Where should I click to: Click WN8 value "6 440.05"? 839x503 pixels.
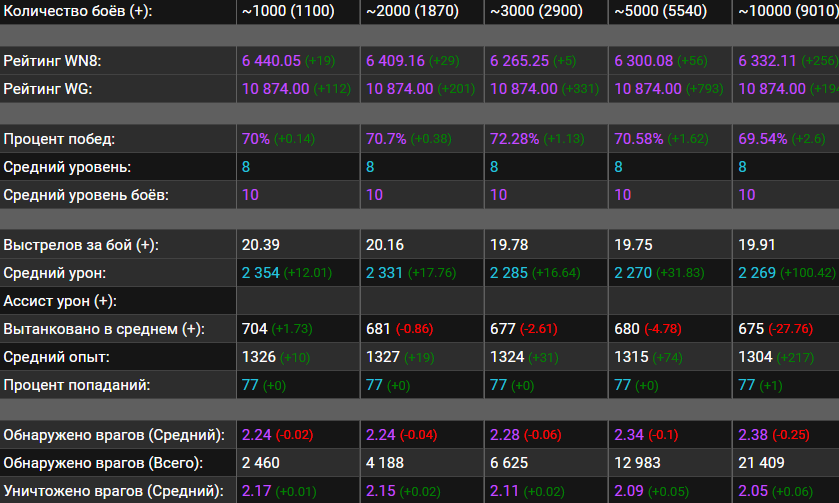pos(271,61)
